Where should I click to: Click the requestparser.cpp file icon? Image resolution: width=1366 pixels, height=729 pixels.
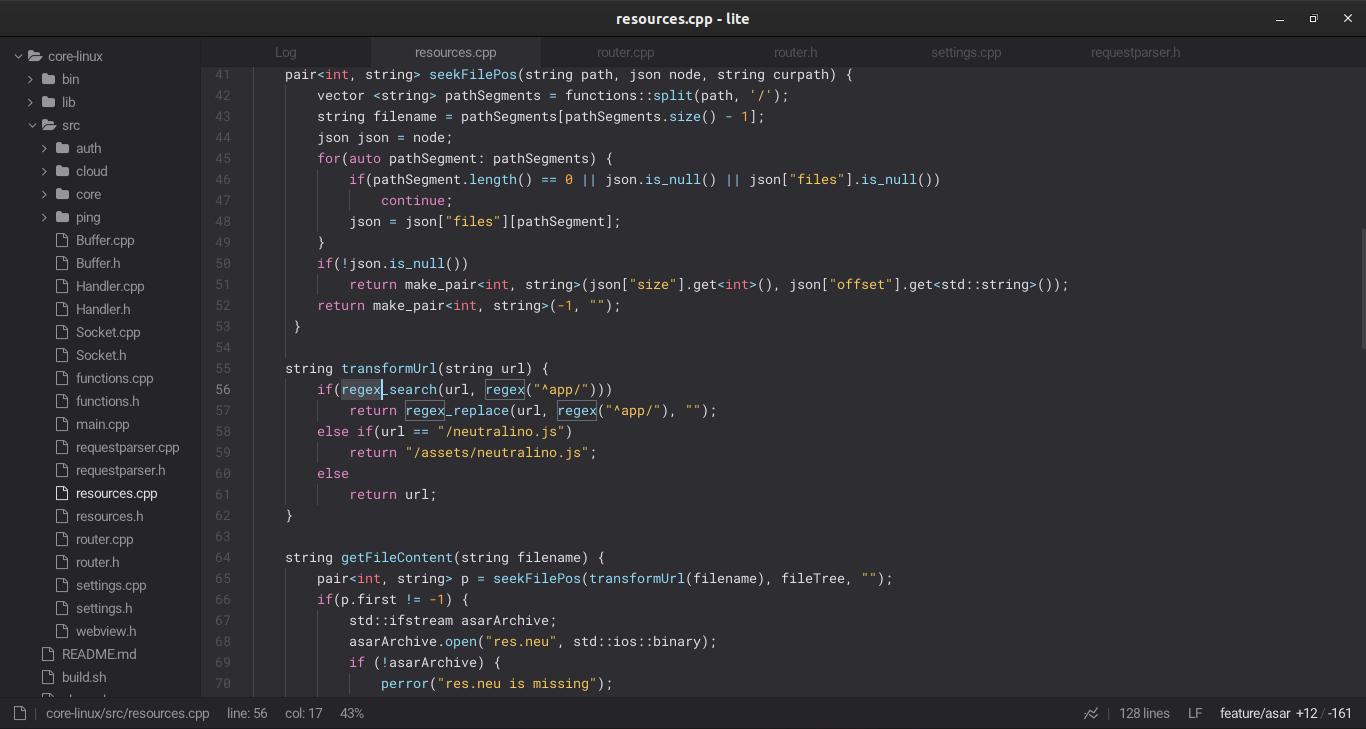pos(61,447)
